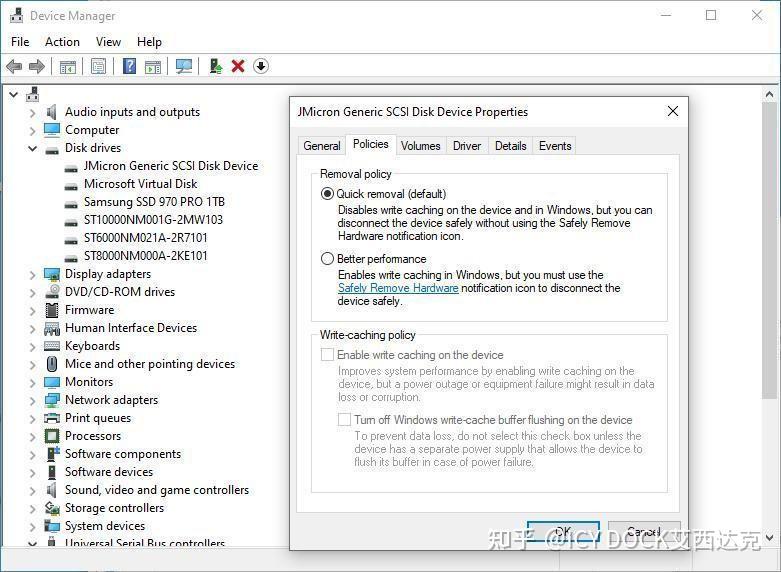Switch to the Driver tab

point(467,146)
